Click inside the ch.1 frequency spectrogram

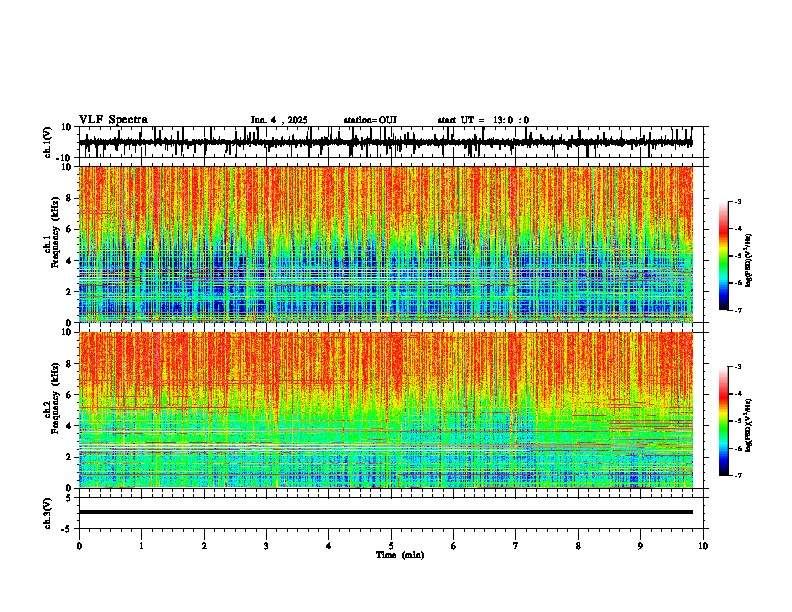coord(386,244)
